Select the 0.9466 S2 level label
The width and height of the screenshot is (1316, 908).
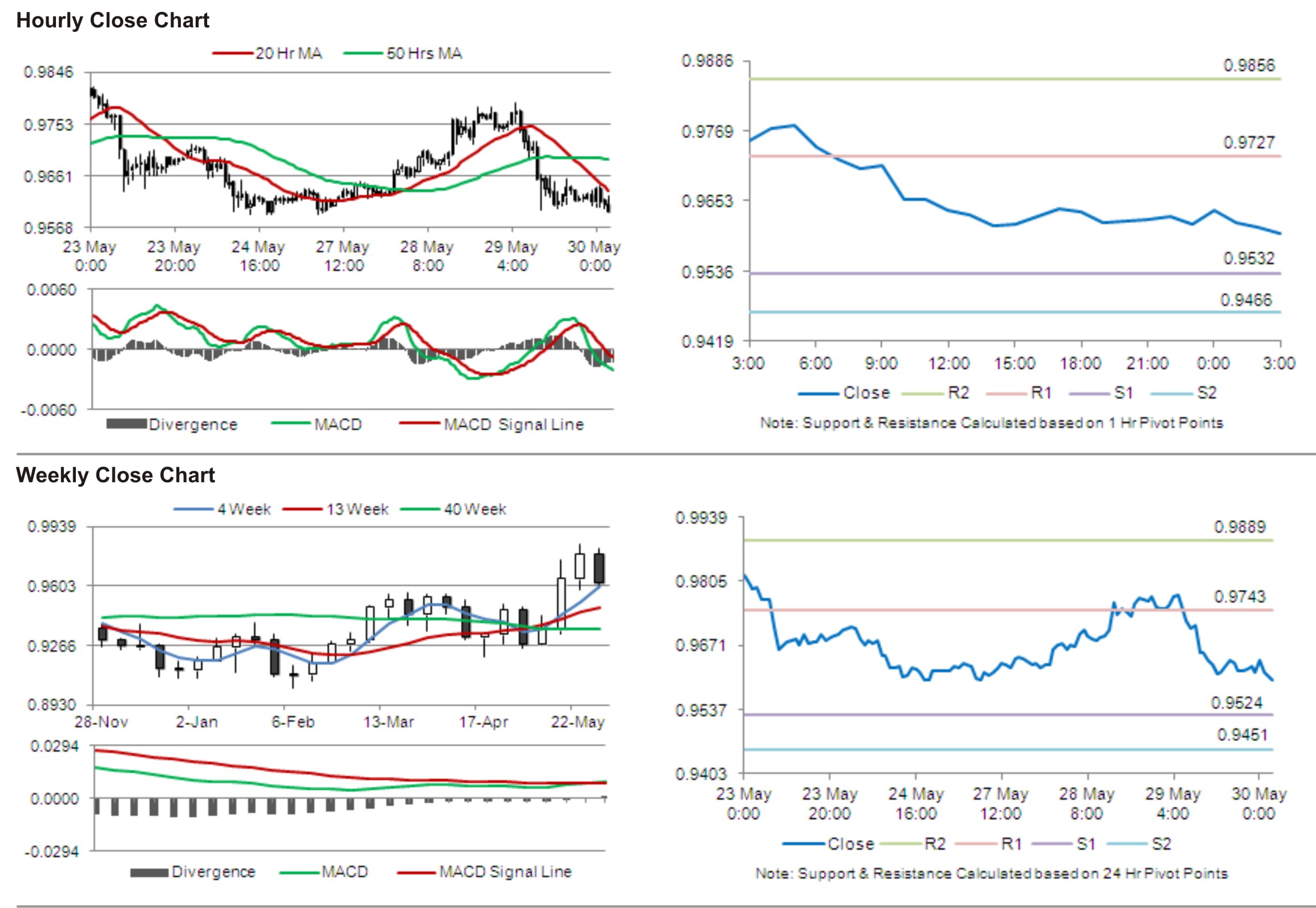1246,300
